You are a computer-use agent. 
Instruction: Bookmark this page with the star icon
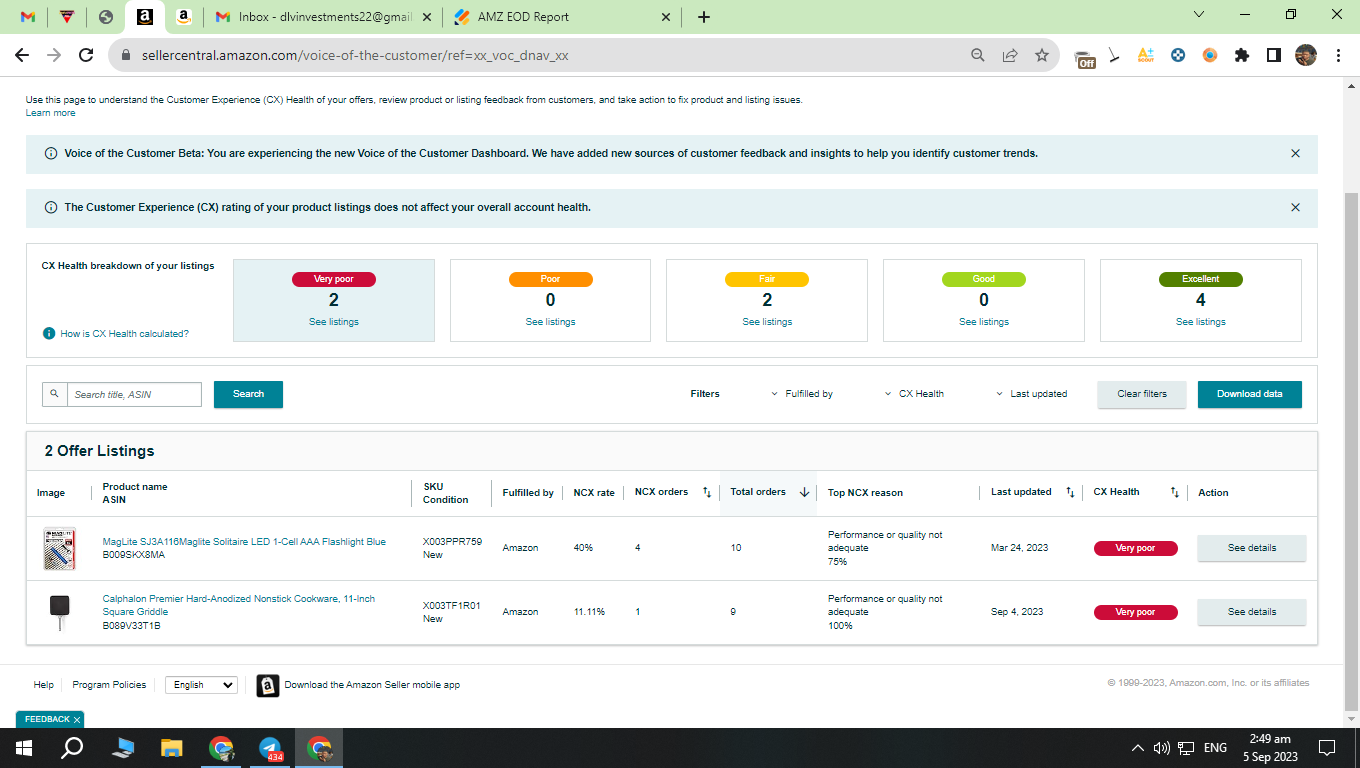point(1042,56)
